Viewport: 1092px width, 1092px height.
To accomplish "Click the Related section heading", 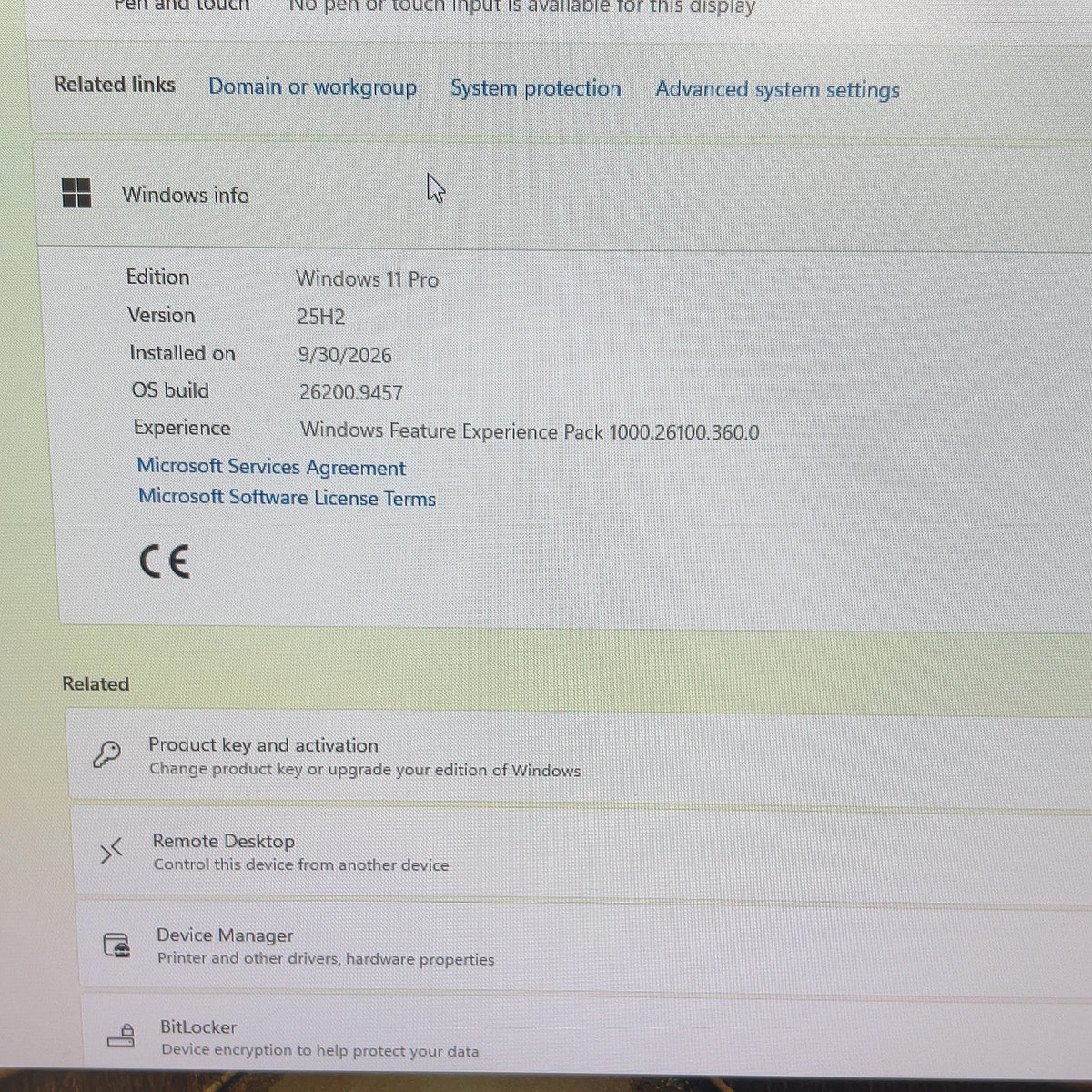I will coord(96,683).
